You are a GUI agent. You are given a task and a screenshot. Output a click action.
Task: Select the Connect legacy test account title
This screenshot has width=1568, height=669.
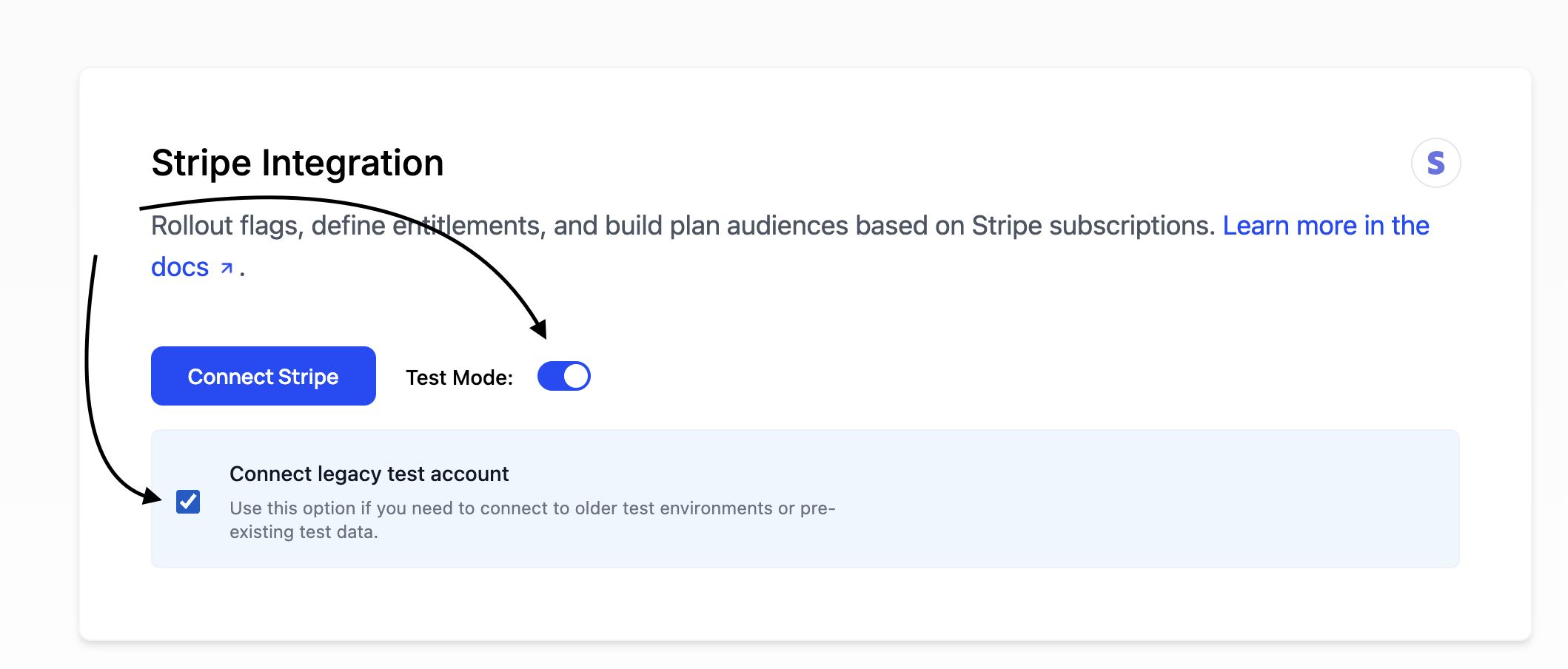coord(369,474)
